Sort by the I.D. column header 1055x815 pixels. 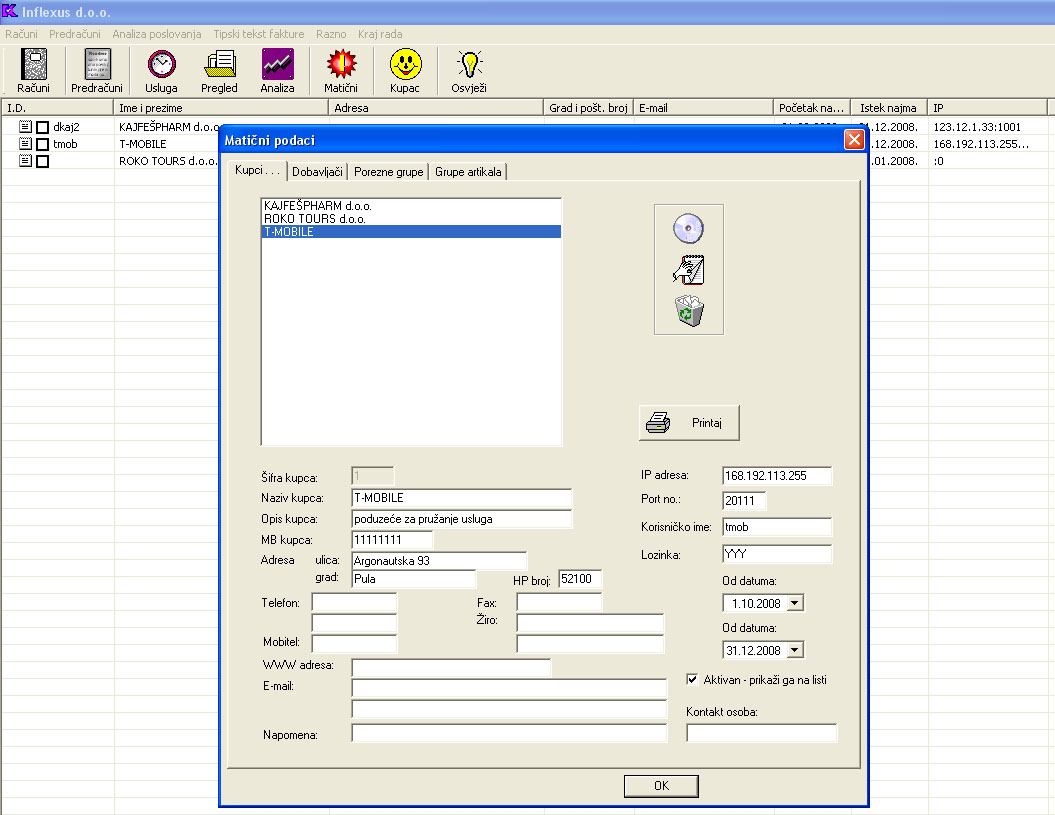[57, 108]
